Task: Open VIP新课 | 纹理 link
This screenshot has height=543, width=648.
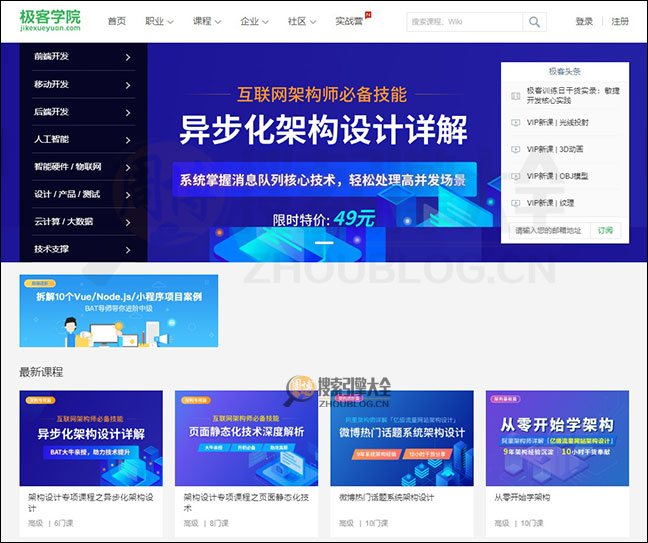Action: (x=550, y=203)
